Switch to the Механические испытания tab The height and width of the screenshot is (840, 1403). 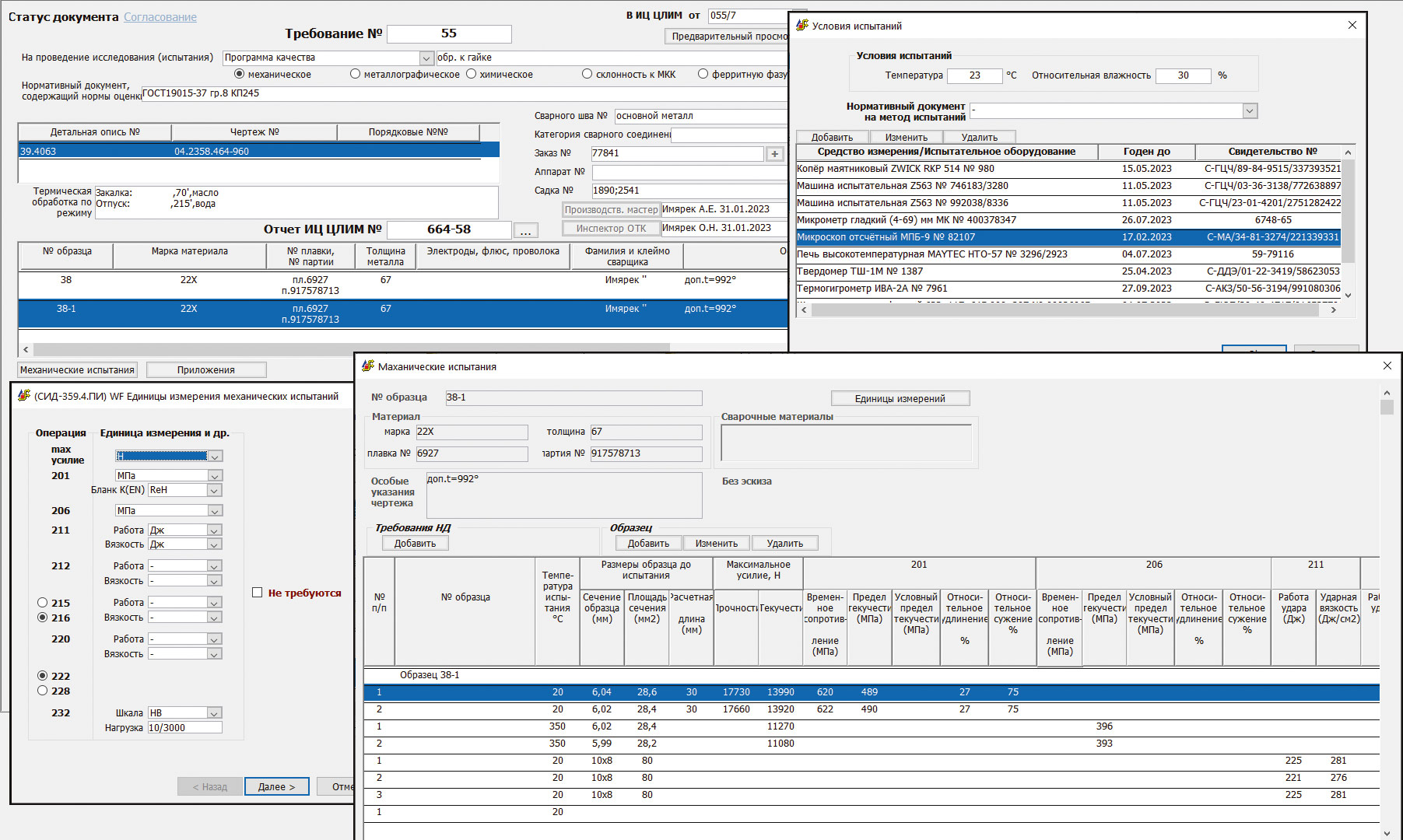tap(77, 370)
